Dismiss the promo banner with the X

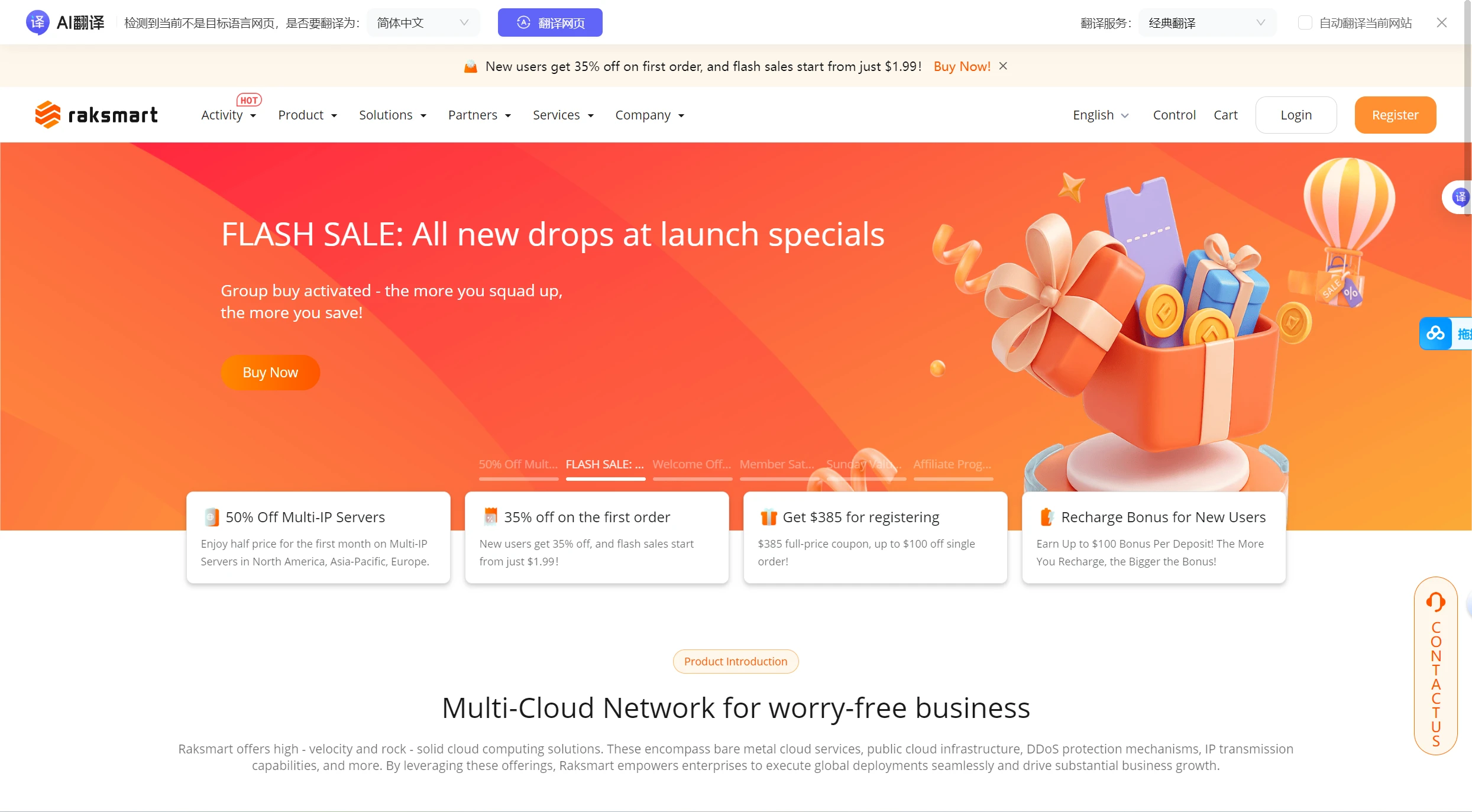click(1003, 66)
